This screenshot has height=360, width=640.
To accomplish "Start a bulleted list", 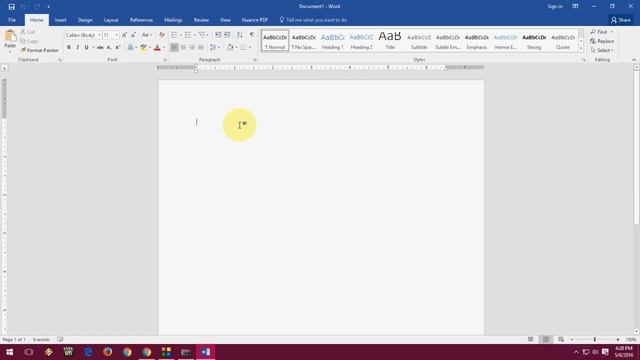I will click(x=174, y=35).
